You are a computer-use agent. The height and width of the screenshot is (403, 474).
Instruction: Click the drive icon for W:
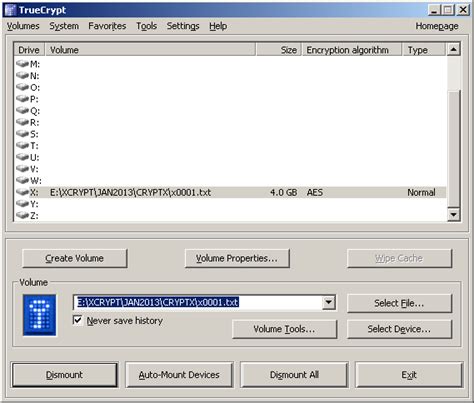point(22,180)
